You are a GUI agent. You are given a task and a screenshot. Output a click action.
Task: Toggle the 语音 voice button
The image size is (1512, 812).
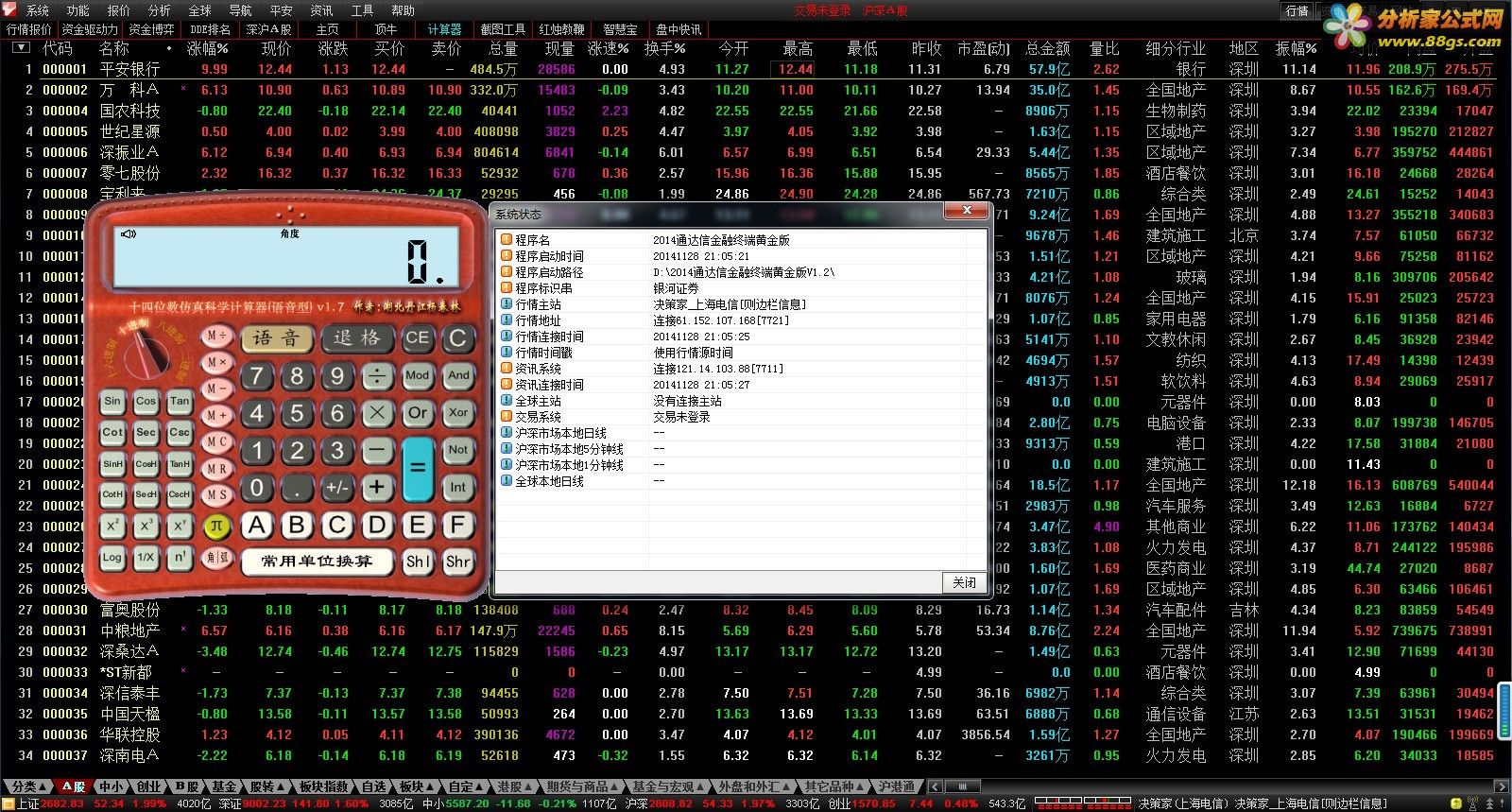pos(276,338)
